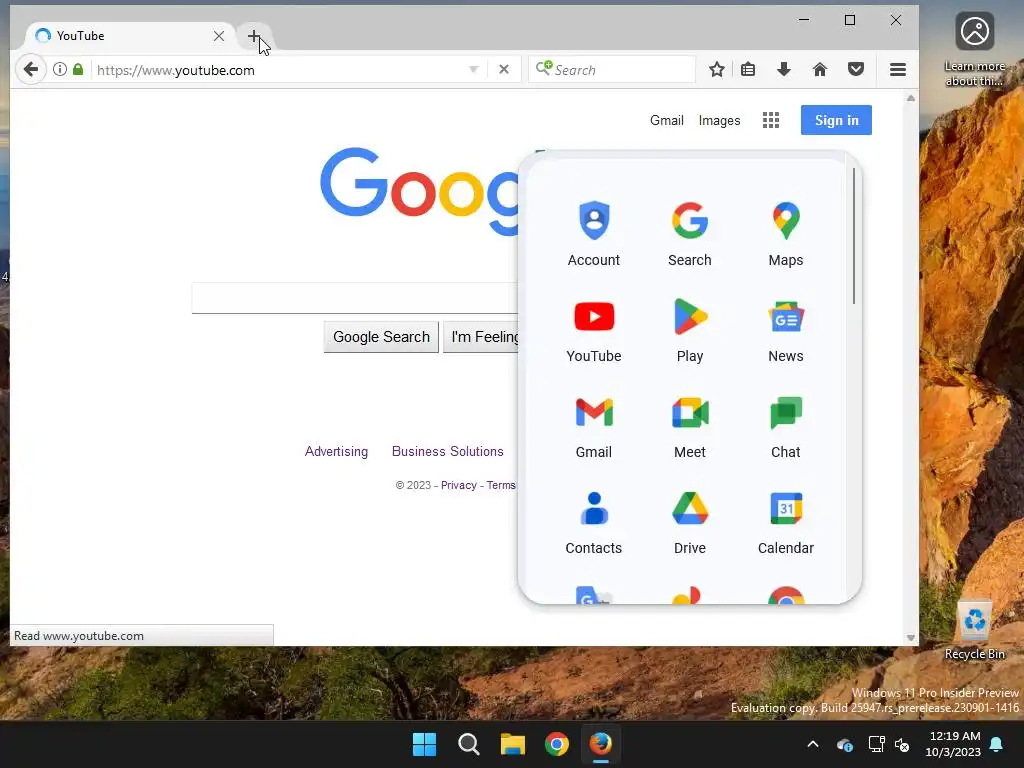Bookmark this page with star icon

tap(716, 69)
